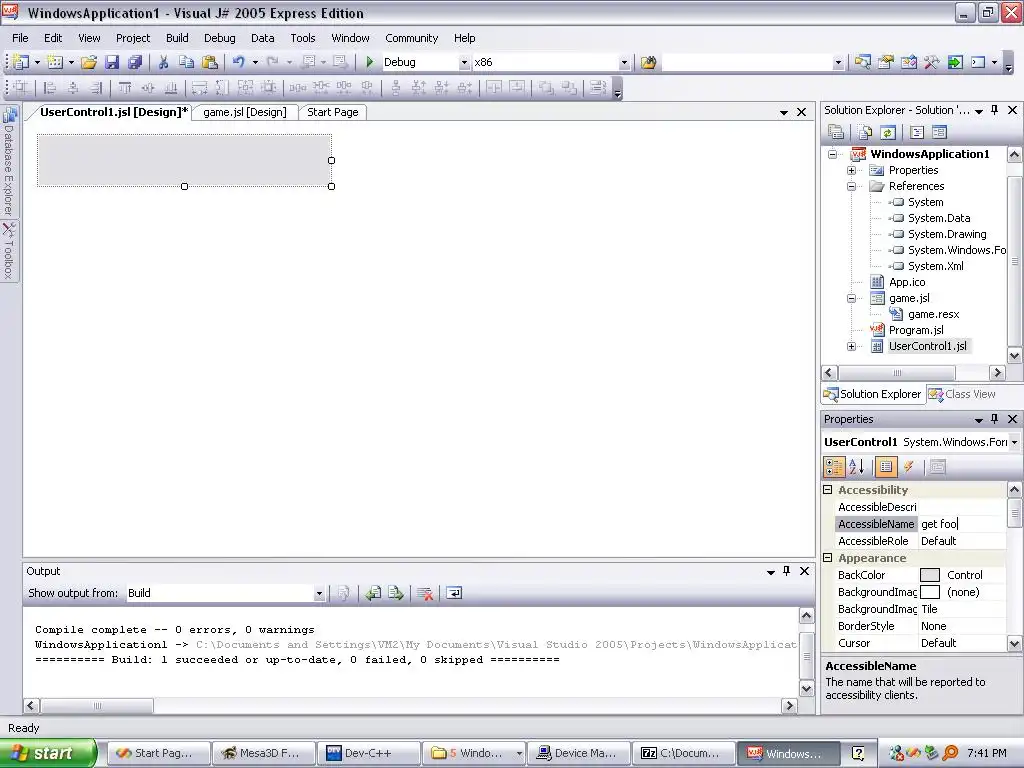Switch to game.jsl [Design] tab
Screen dimensions: 1024x768
[x=245, y=112]
